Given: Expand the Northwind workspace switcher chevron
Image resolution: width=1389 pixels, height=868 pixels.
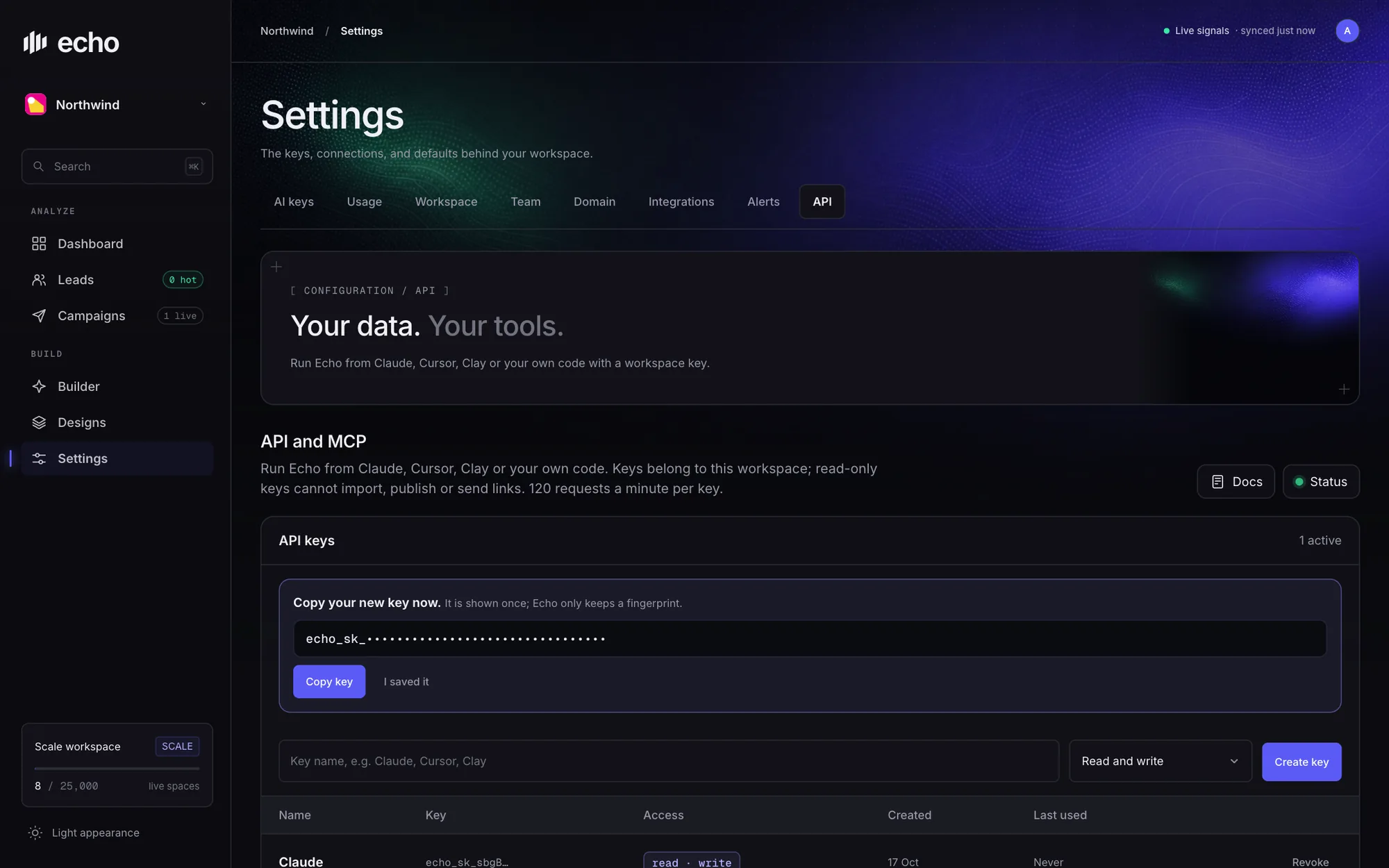Looking at the screenshot, I should point(203,104).
